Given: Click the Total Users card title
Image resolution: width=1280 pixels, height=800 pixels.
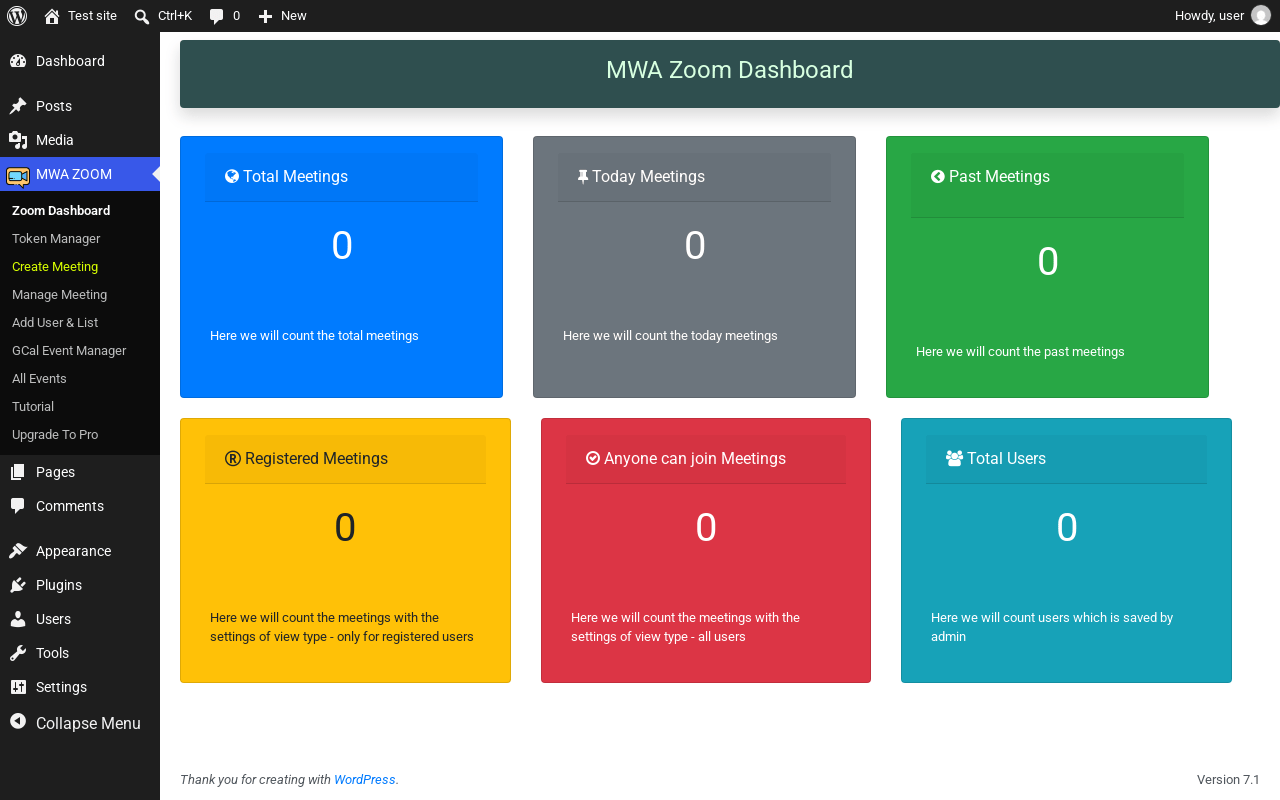Looking at the screenshot, I should pos(1006,458).
